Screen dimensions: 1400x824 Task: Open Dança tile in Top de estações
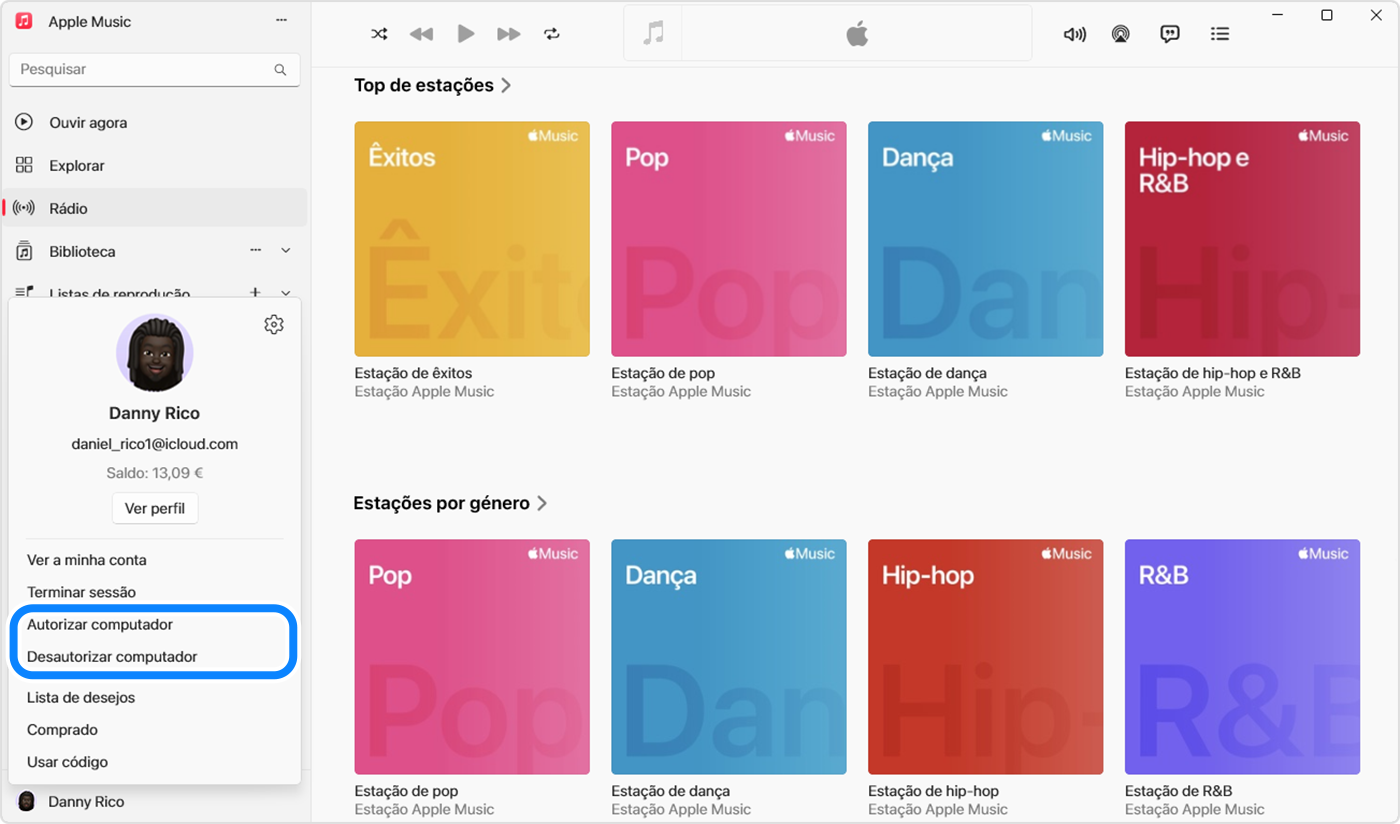click(x=986, y=239)
